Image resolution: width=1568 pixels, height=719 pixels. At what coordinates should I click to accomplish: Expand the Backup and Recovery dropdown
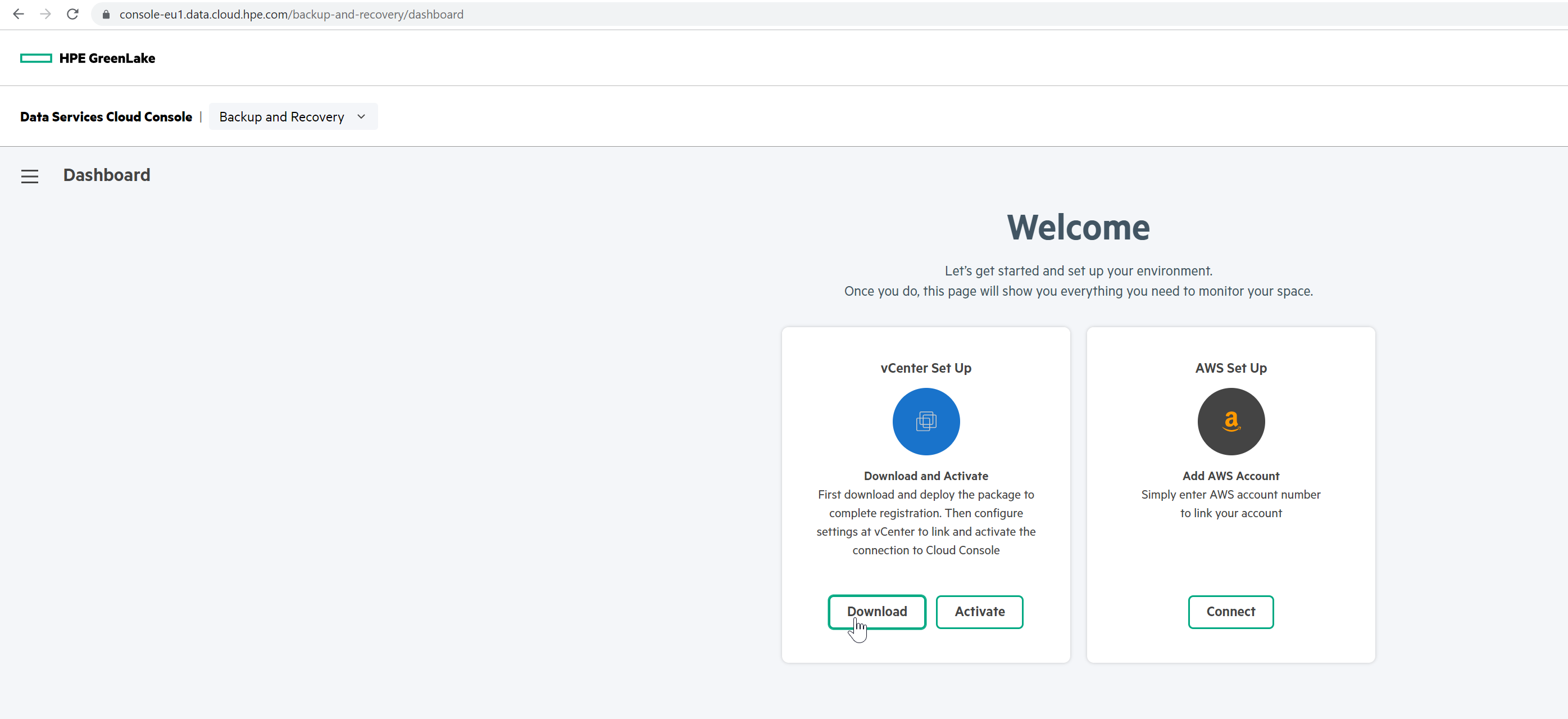point(293,117)
